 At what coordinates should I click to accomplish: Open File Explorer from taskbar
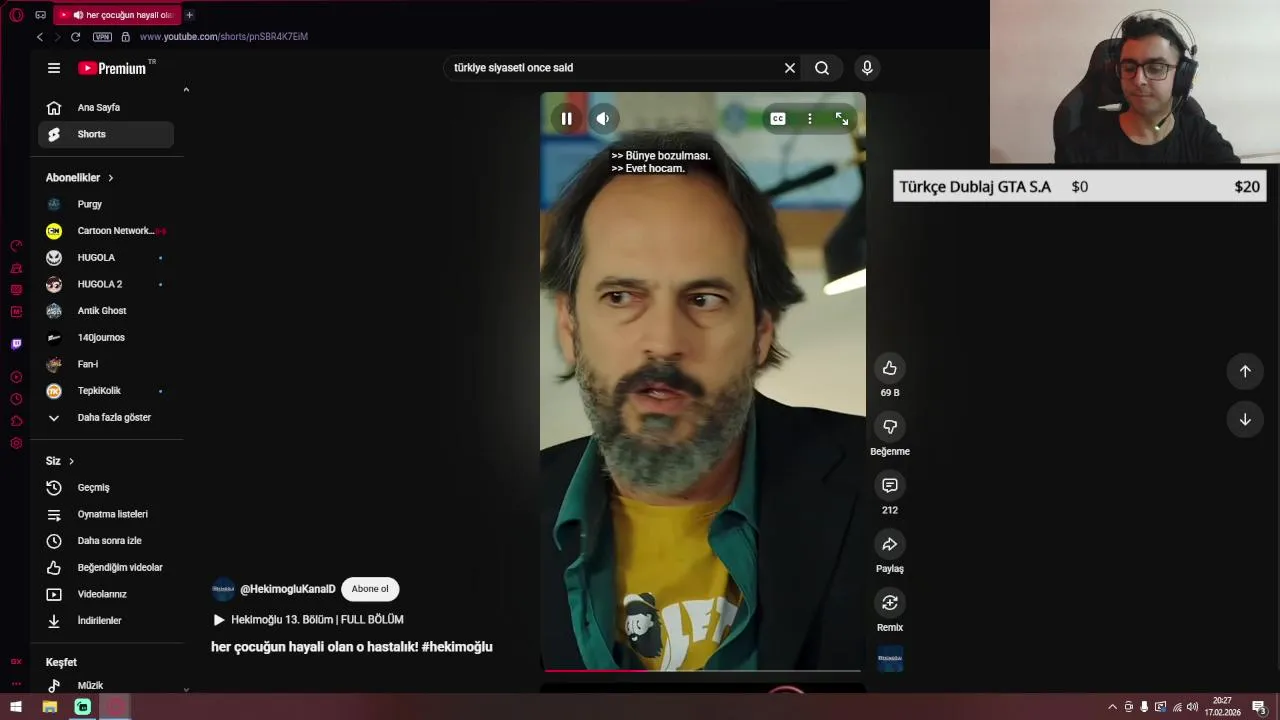click(x=50, y=707)
